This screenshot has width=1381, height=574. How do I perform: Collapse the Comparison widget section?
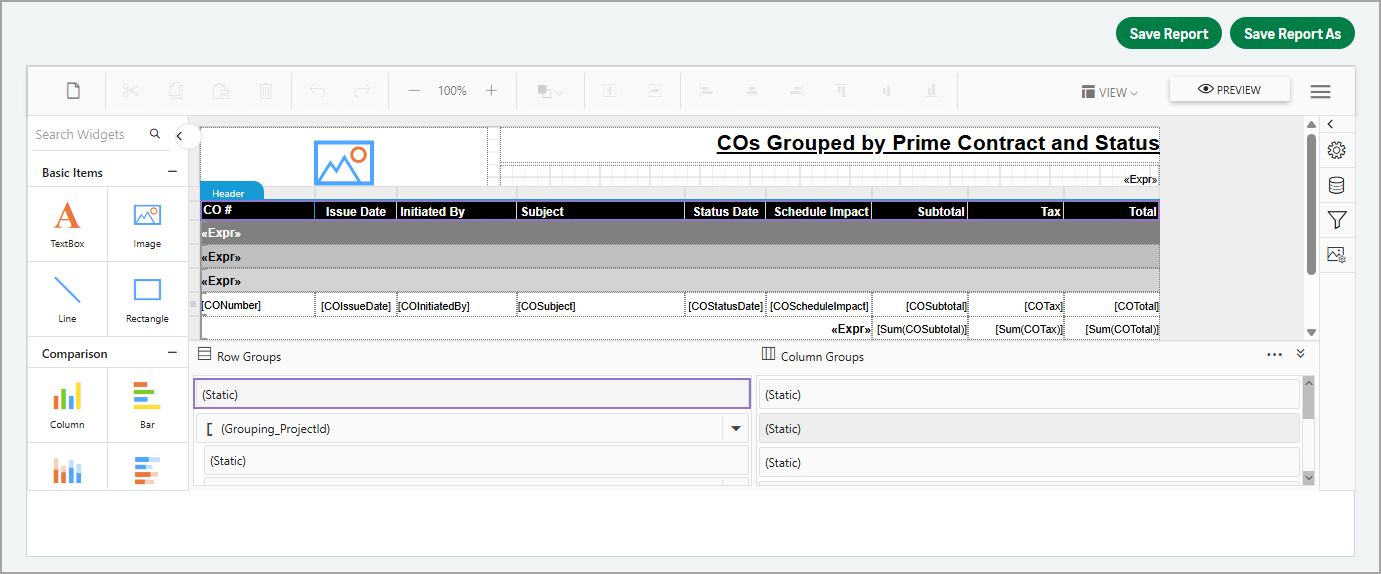coord(172,353)
